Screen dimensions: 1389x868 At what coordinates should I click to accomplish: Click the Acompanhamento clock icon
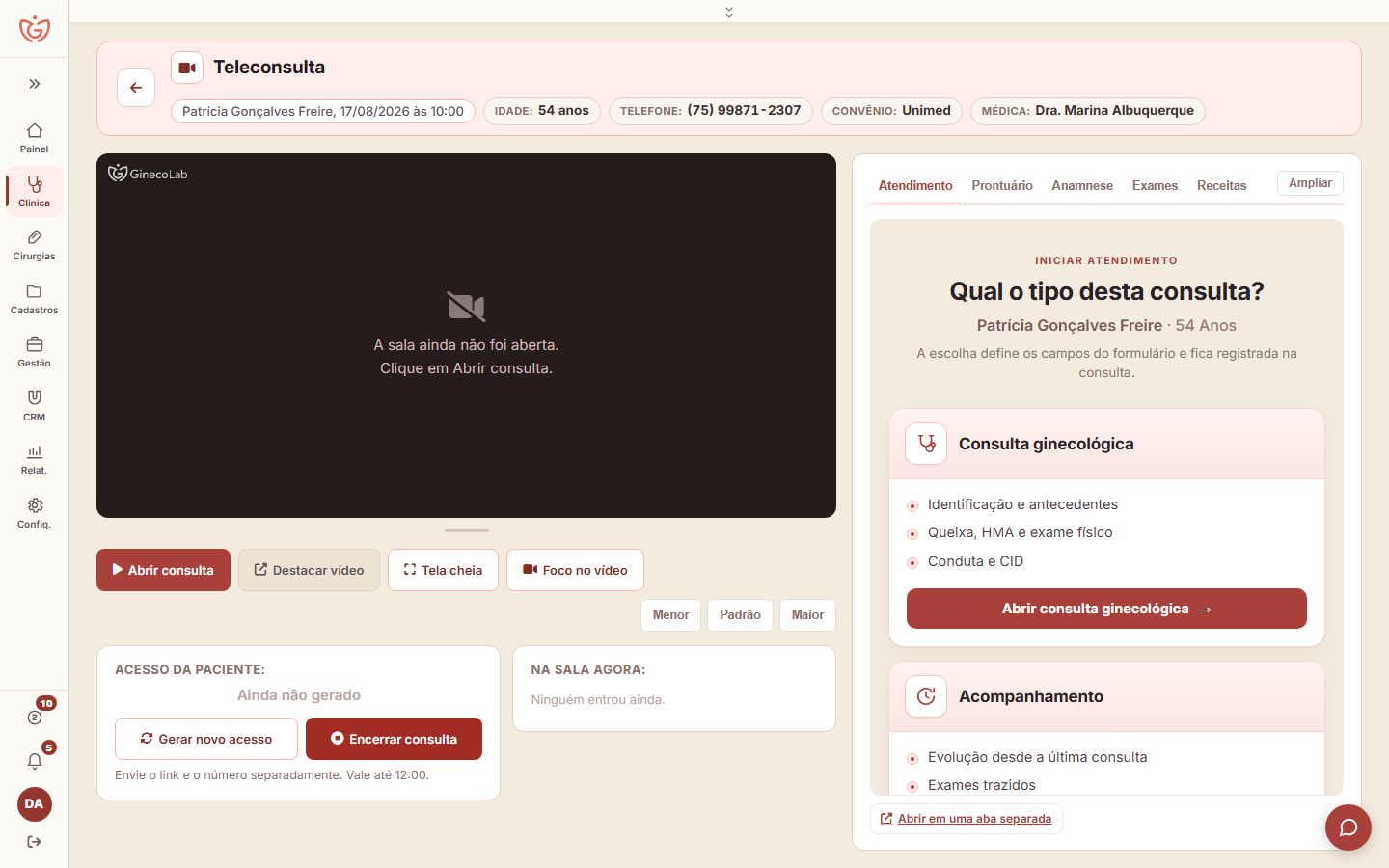pos(926,696)
